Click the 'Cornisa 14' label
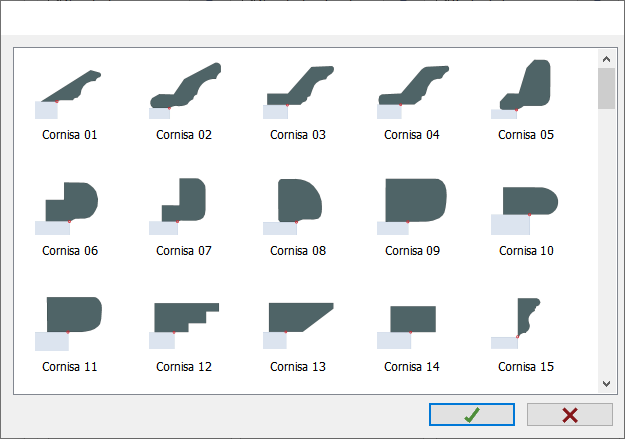 (x=412, y=367)
